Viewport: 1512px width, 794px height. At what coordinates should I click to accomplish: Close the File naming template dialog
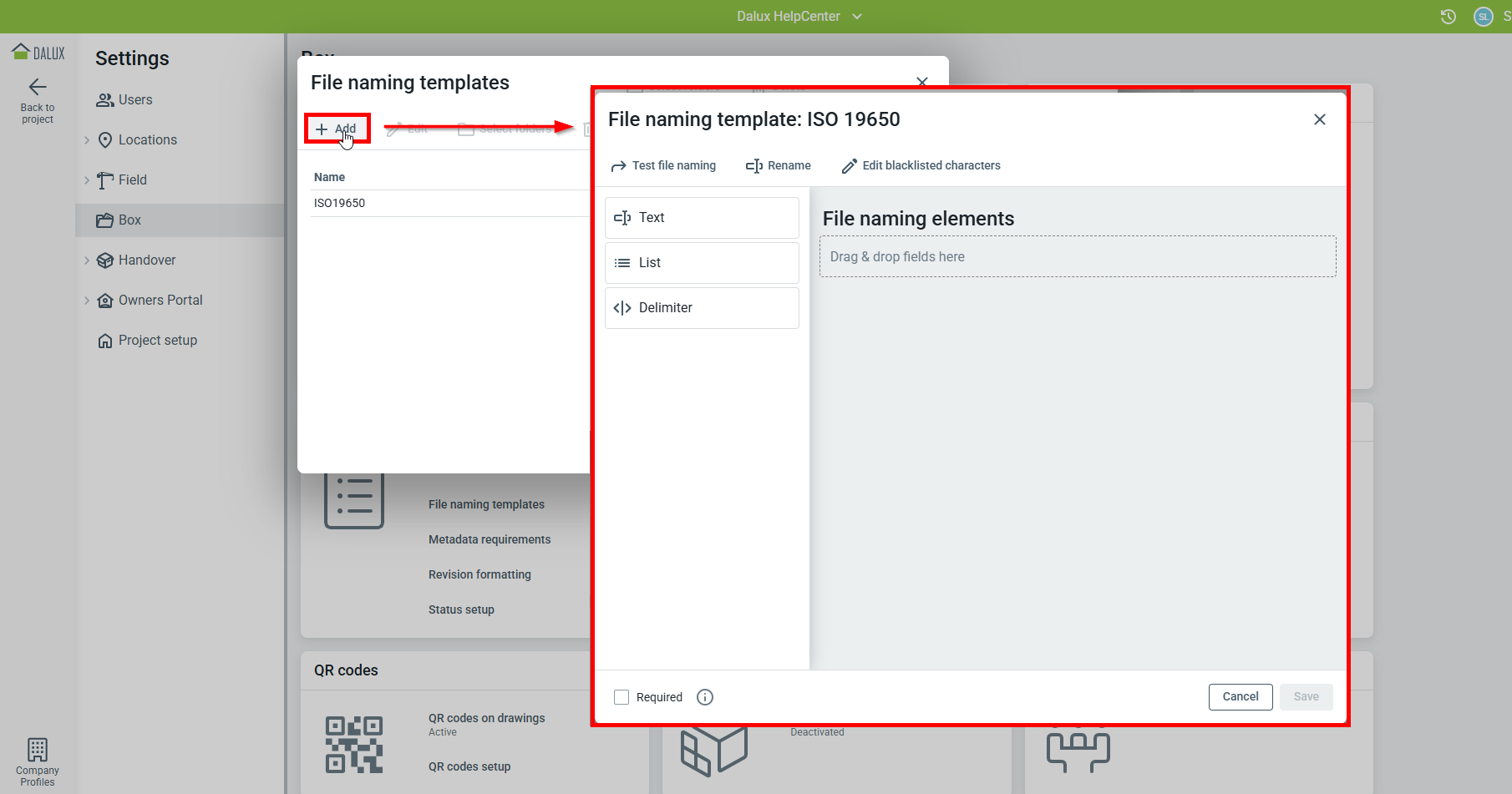coord(1320,119)
